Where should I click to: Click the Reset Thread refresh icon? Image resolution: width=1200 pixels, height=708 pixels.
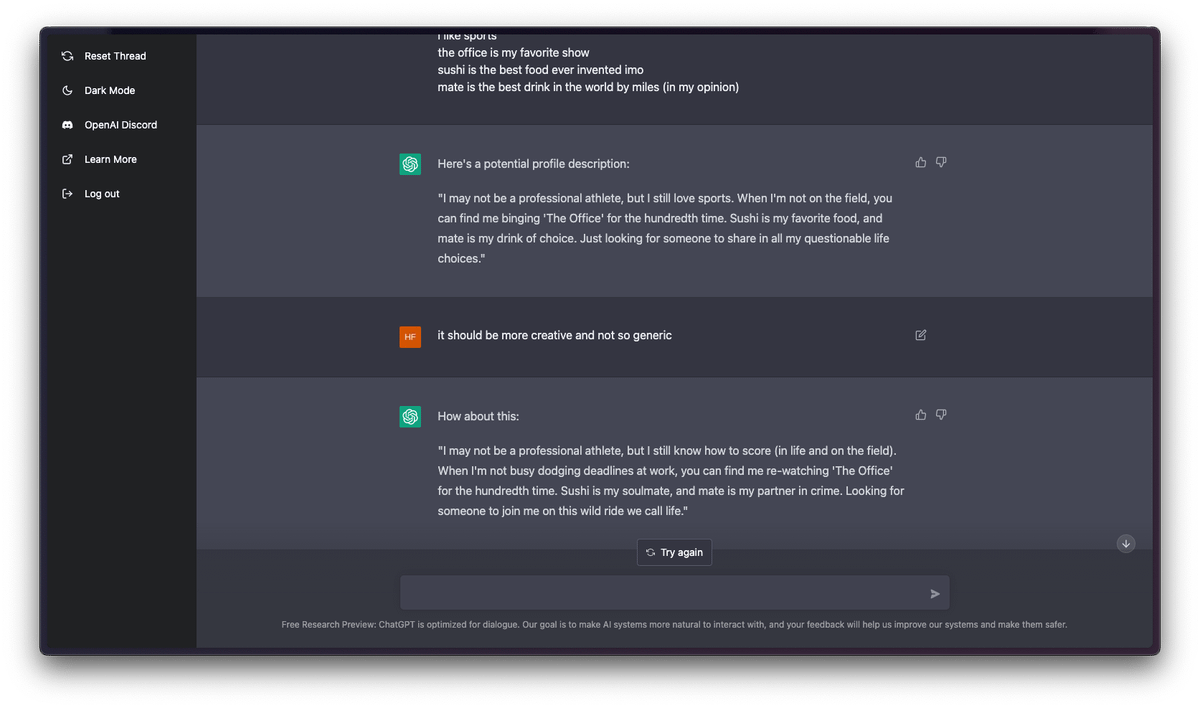tap(67, 56)
